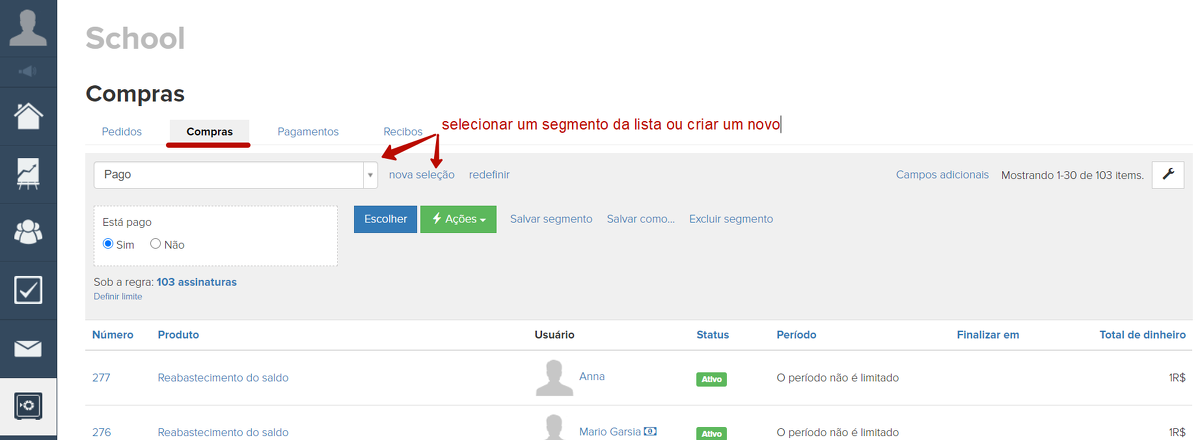Click the megaphone notifications icon

point(28,71)
